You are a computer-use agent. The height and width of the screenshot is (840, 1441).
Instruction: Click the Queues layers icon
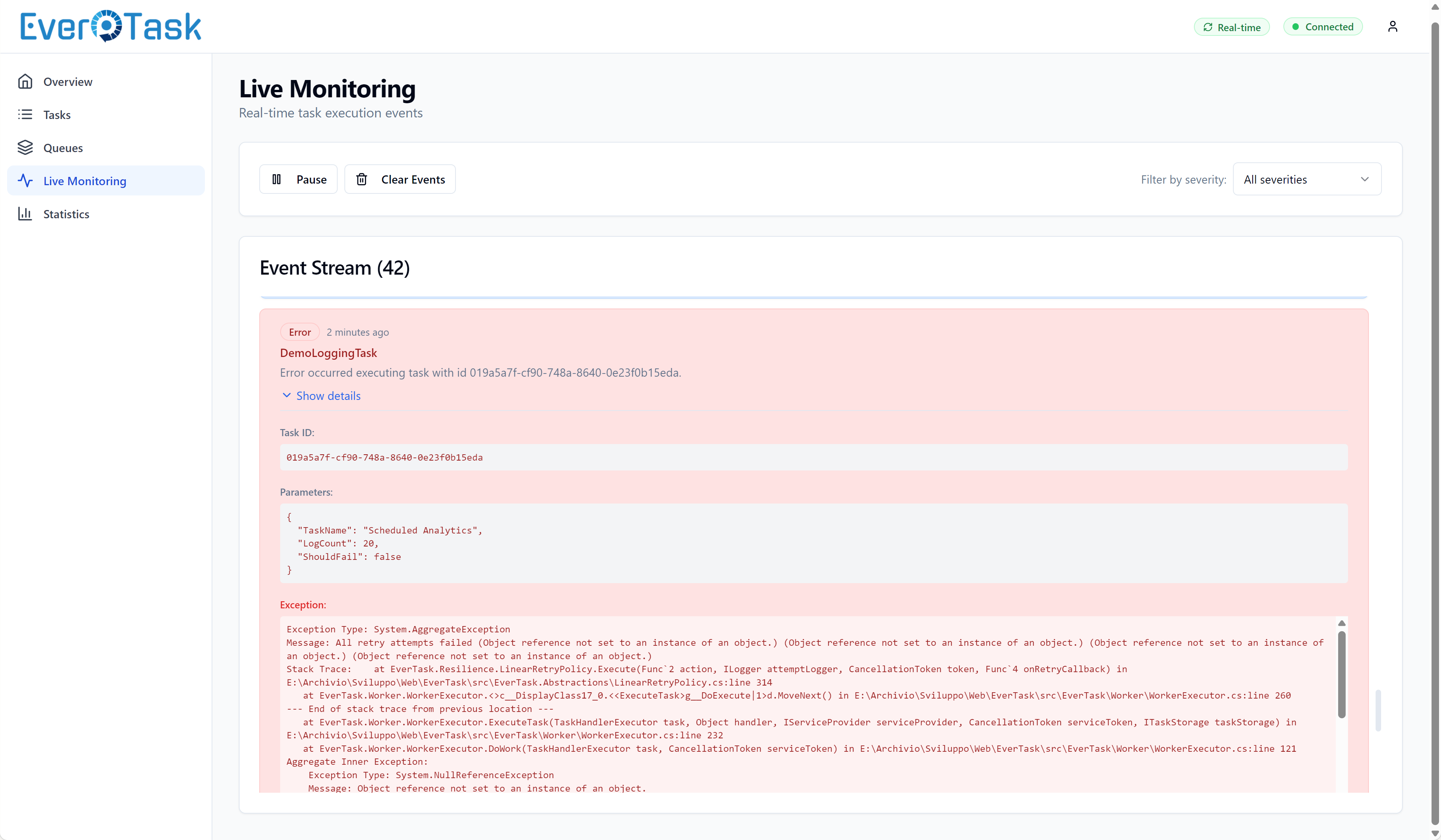click(x=24, y=147)
